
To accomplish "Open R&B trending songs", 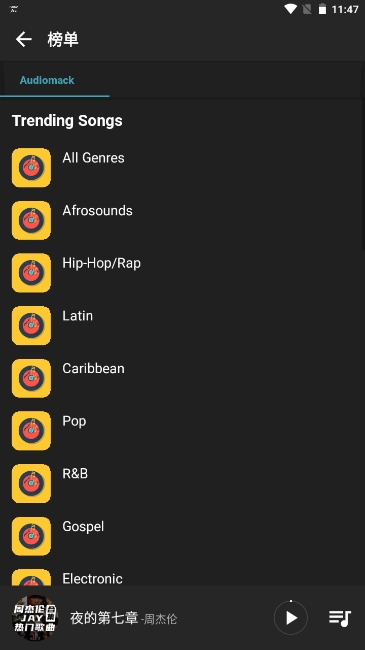I will 182,483.
